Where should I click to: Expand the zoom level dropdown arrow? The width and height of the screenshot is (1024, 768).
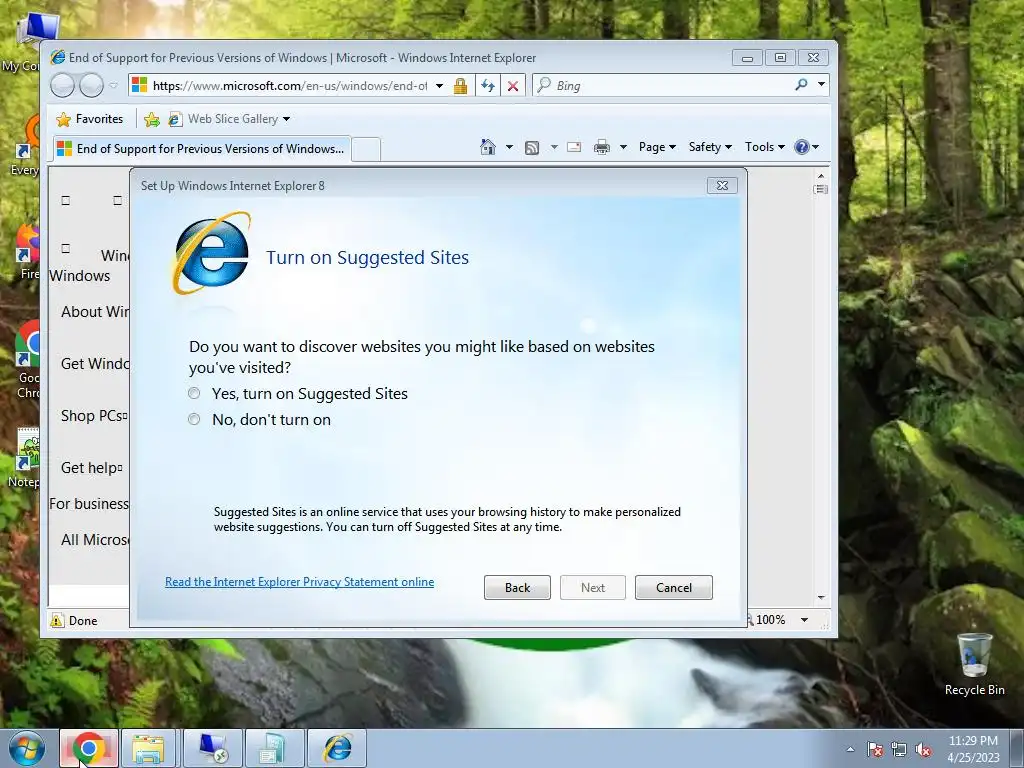coord(805,620)
